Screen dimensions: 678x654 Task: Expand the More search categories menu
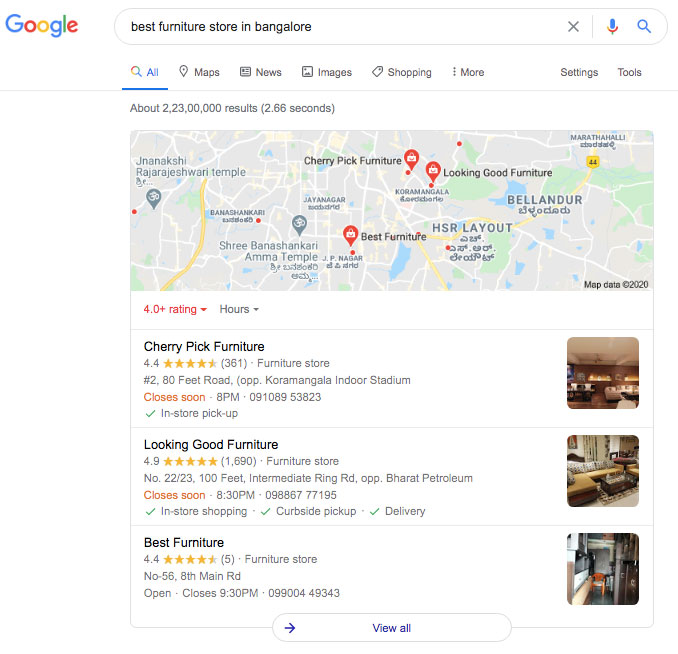(468, 72)
